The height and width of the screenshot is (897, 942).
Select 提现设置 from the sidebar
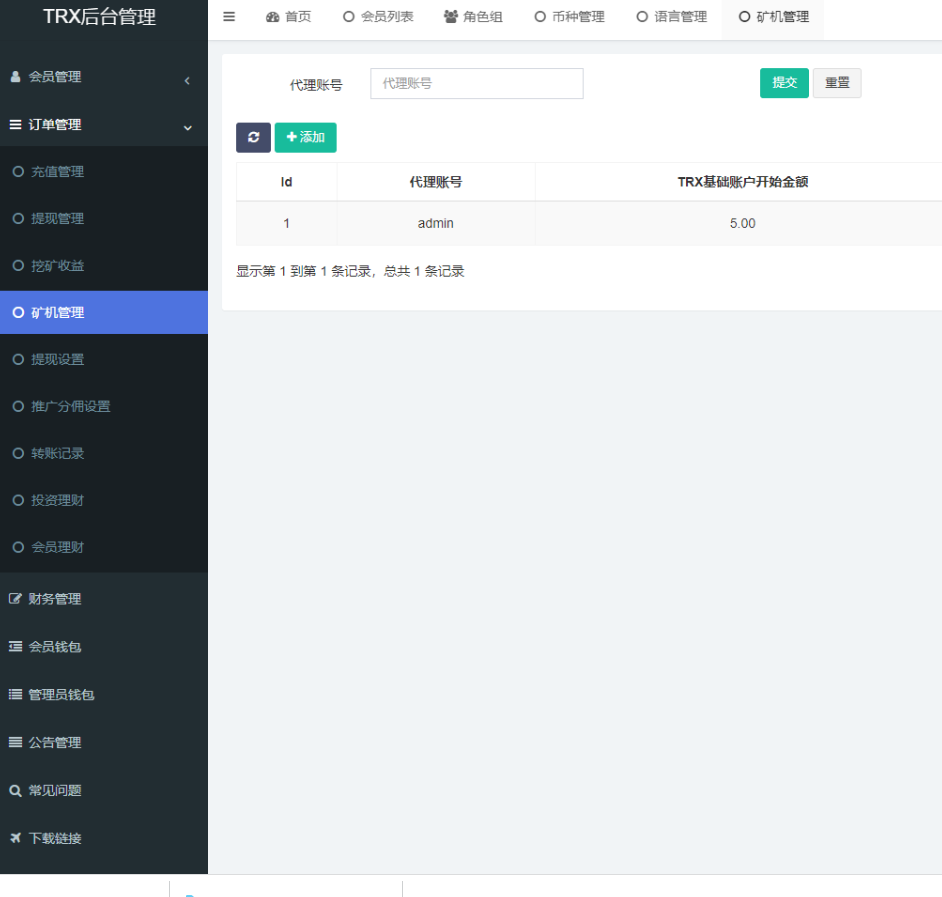(58, 359)
